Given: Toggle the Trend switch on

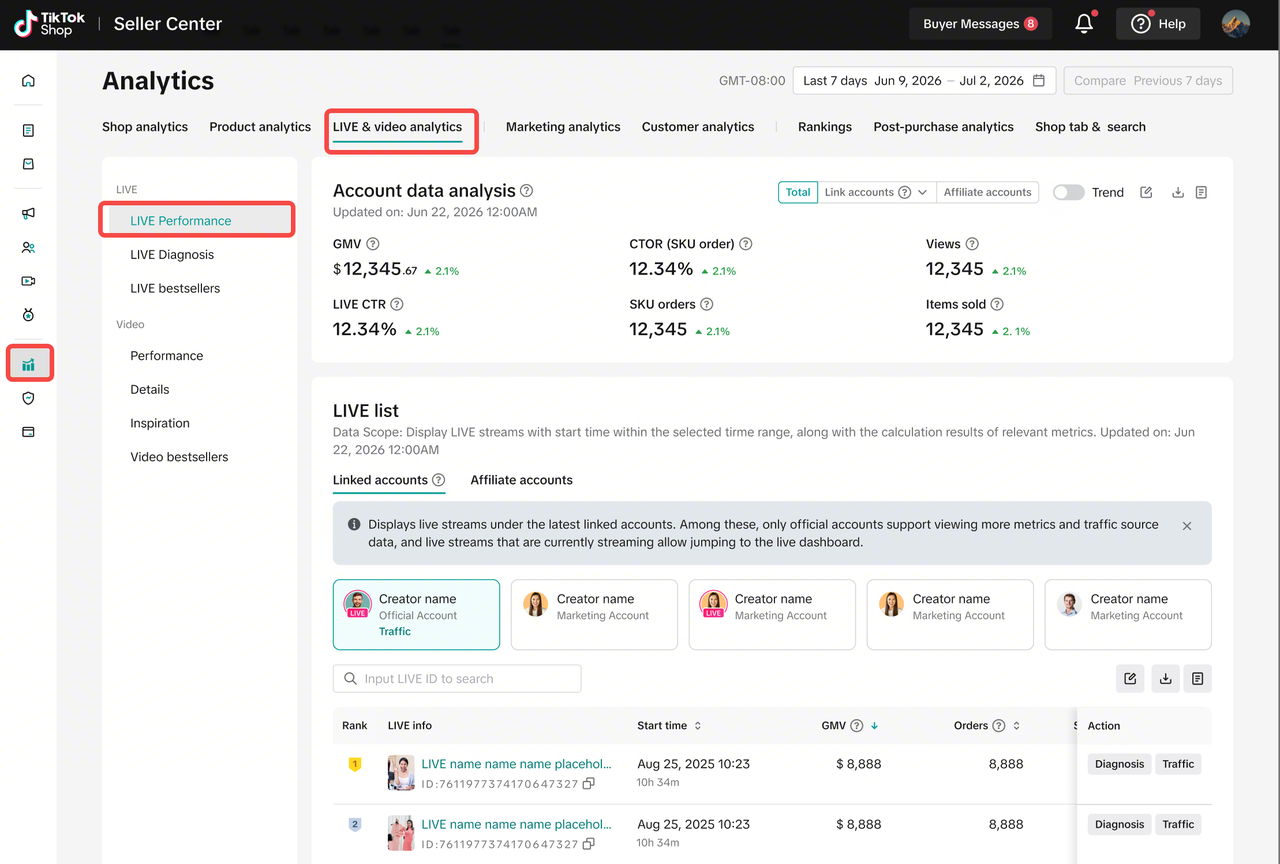Looking at the screenshot, I should pyautogui.click(x=1068, y=192).
